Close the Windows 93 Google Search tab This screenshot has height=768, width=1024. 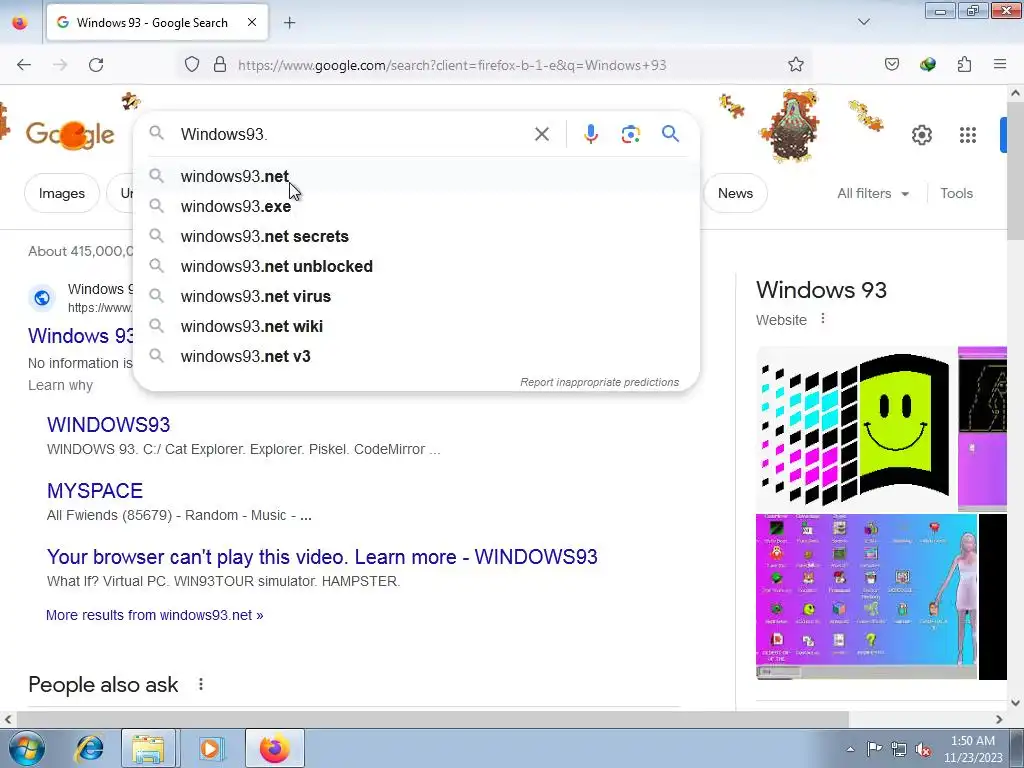click(251, 23)
